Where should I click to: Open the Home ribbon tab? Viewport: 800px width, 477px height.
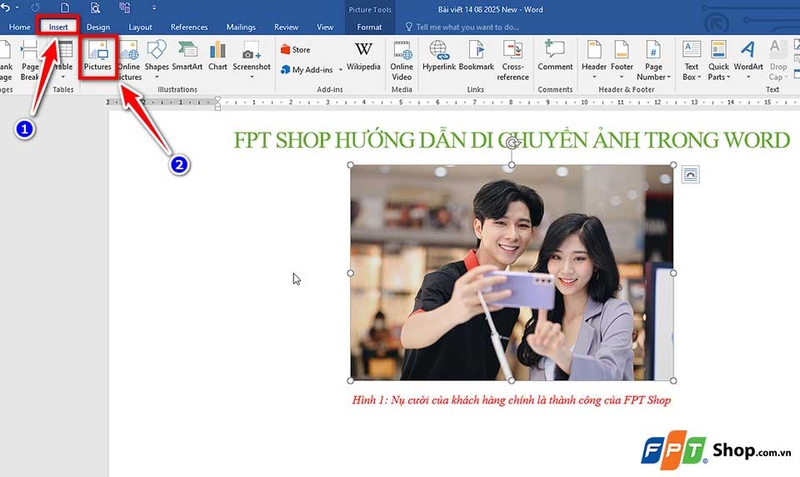19,27
